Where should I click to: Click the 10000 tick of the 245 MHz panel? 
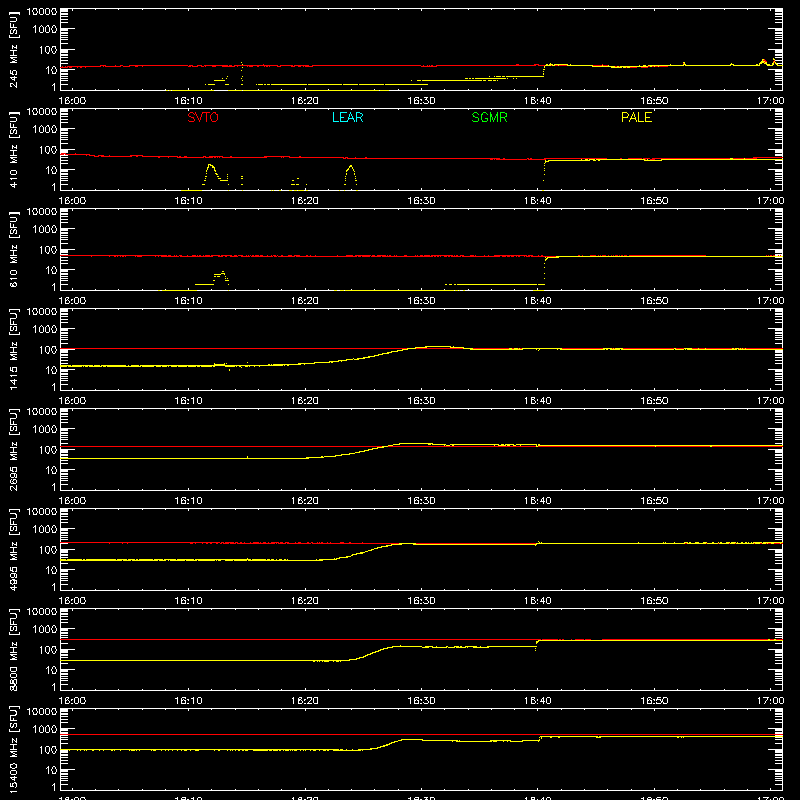(x=42, y=12)
